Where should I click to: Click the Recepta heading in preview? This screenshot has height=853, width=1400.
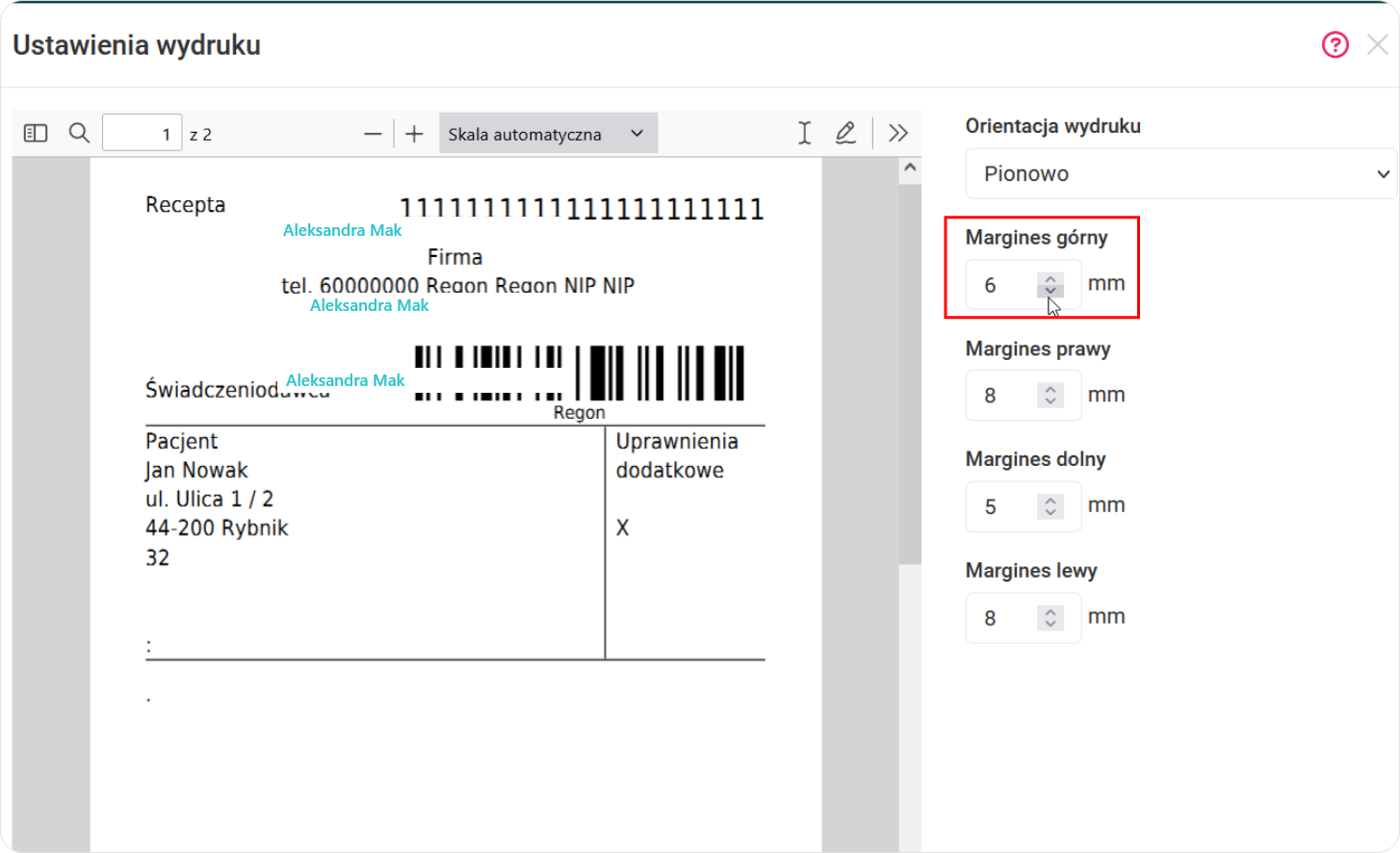[x=185, y=205]
